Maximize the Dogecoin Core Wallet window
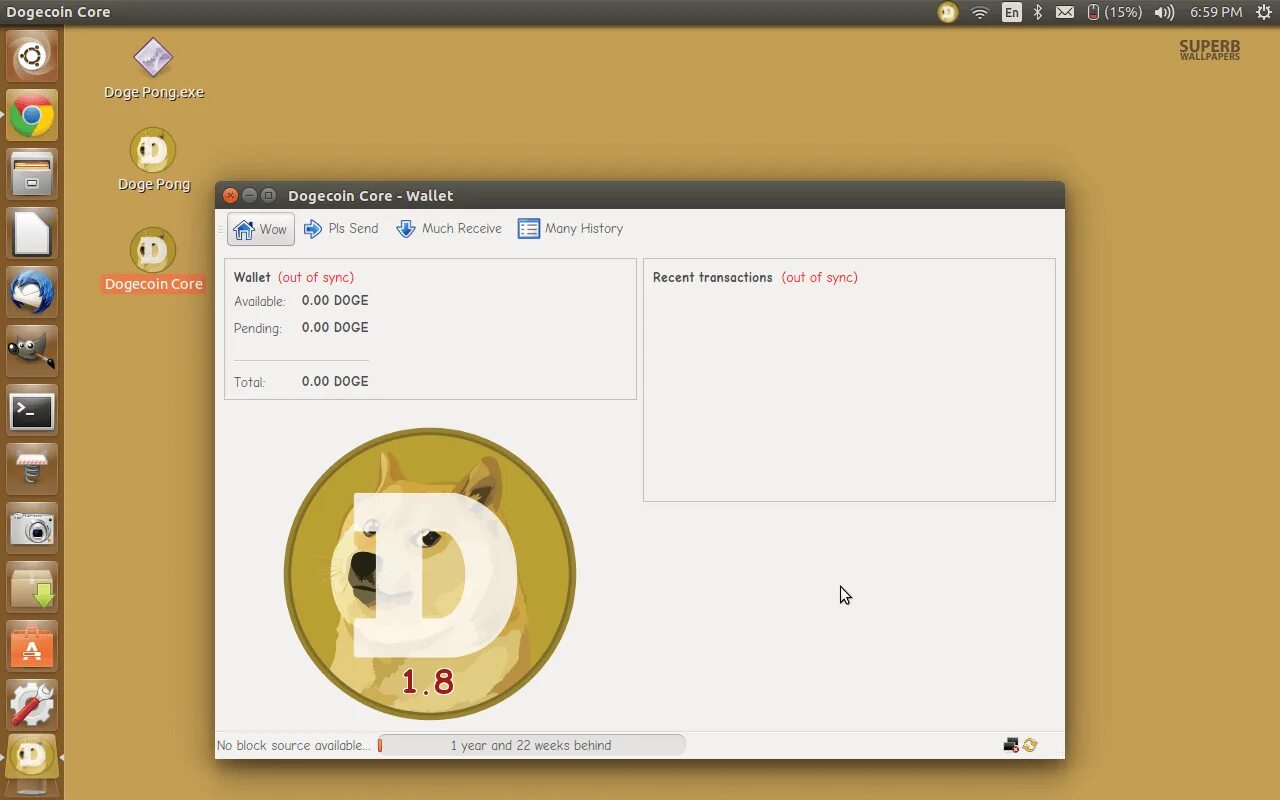The width and height of the screenshot is (1280, 800). [268, 195]
